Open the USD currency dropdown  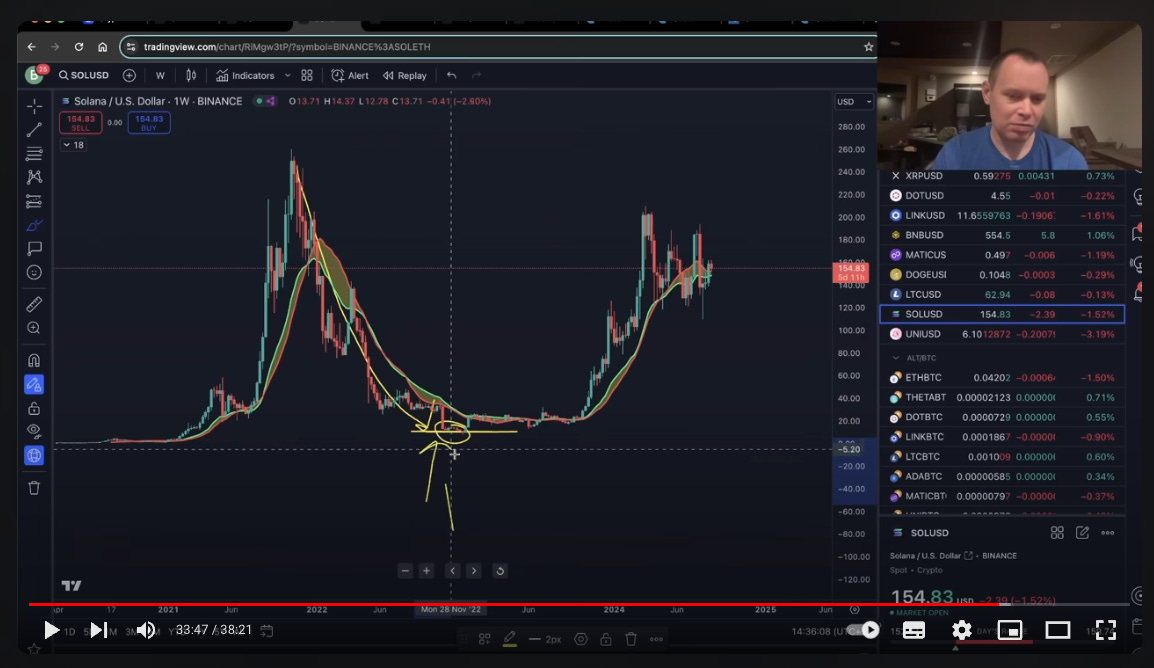point(854,102)
